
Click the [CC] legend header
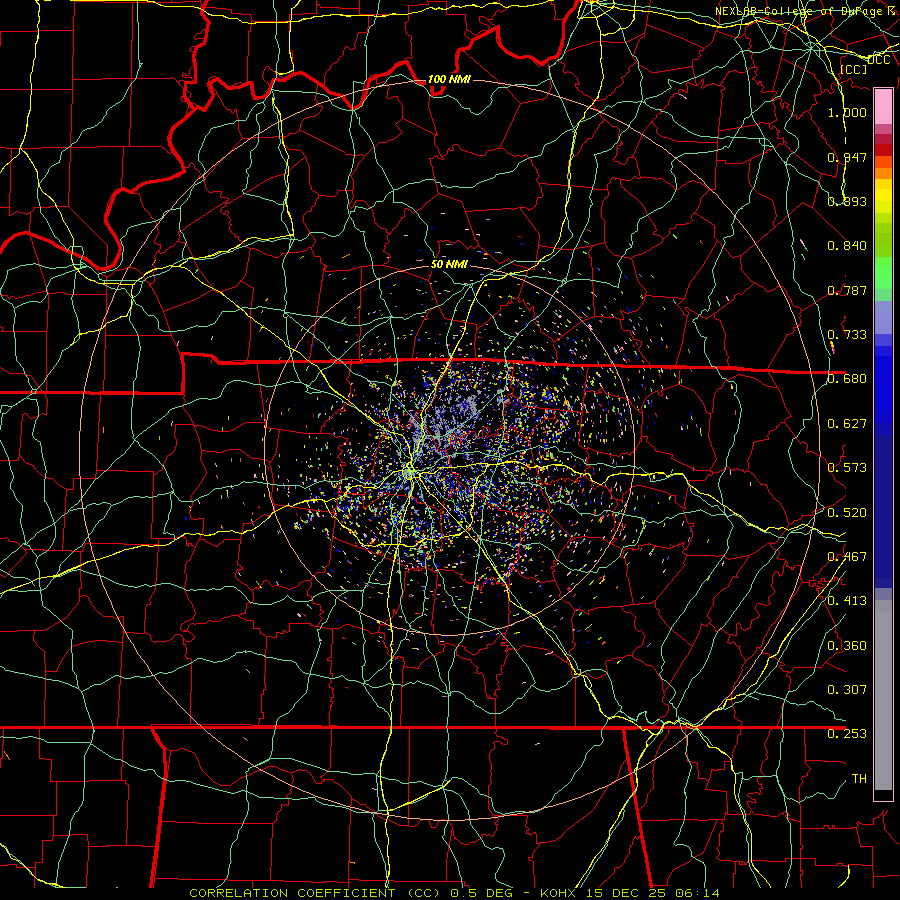pos(854,69)
